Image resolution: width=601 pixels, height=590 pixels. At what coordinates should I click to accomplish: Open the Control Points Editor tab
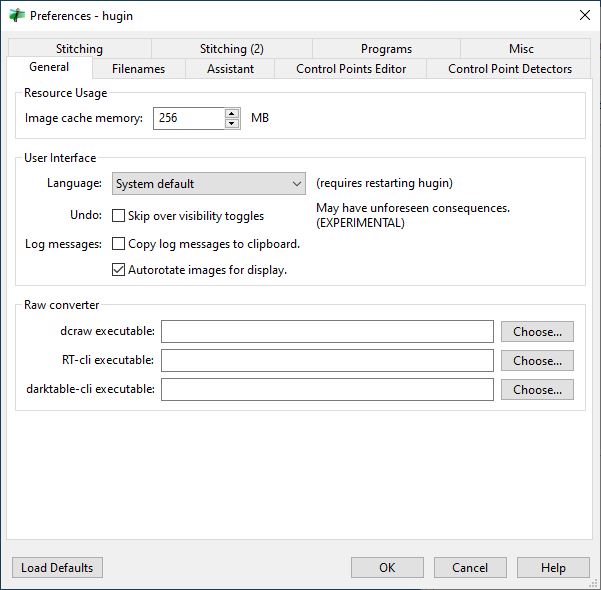coord(351,69)
